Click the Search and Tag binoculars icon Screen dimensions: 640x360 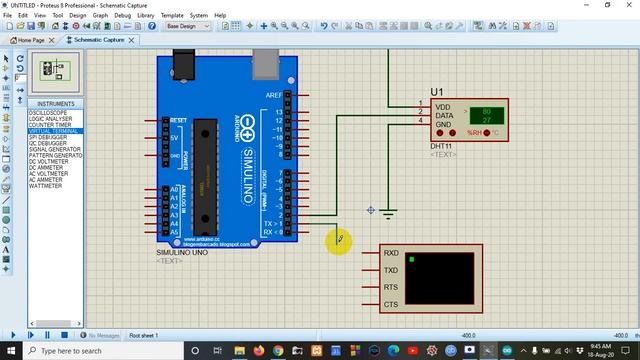(x=492, y=26)
